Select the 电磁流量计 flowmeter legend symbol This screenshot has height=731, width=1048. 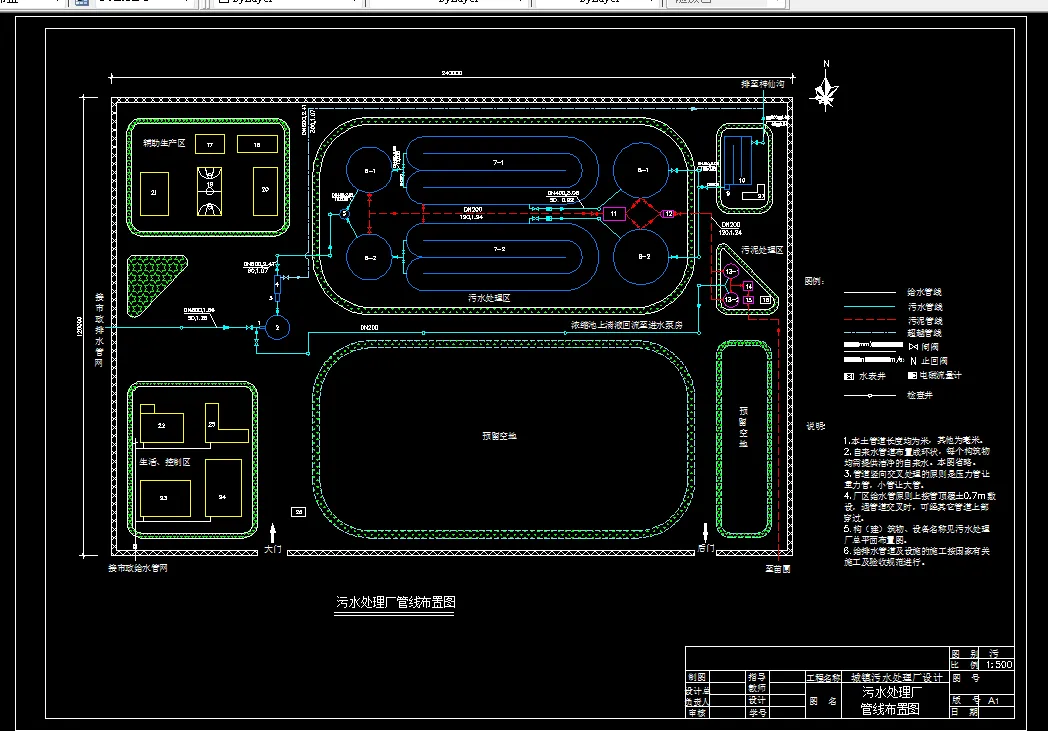912,376
